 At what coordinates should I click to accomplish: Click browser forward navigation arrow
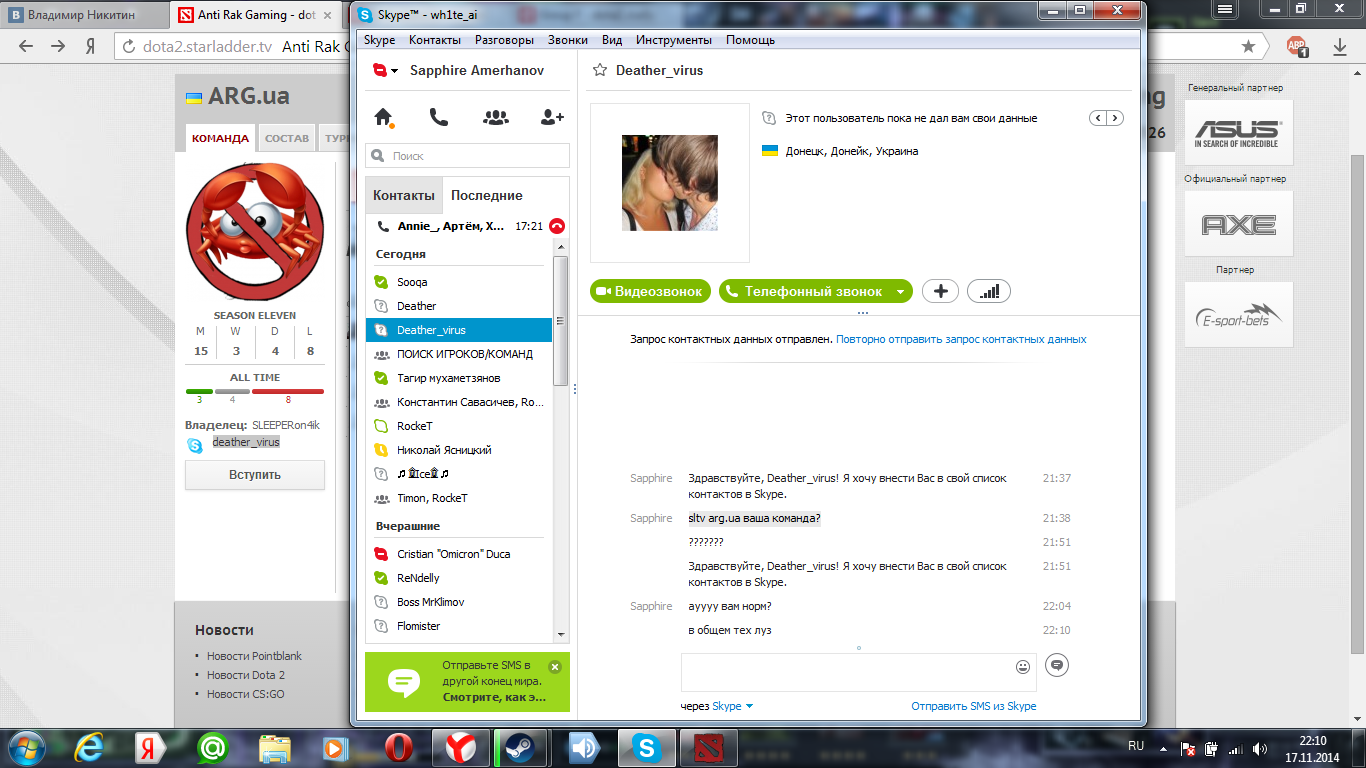click(58, 47)
